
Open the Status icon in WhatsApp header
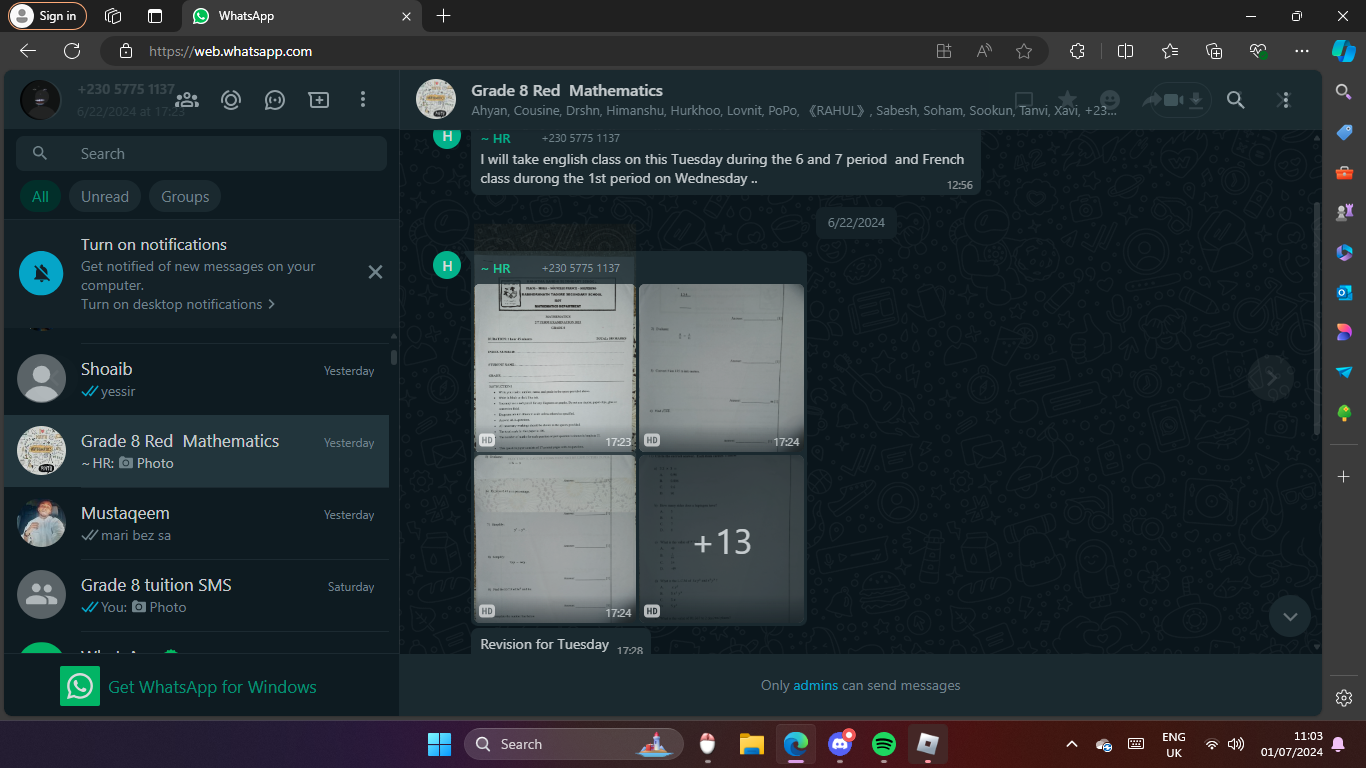click(x=231, y=100)
